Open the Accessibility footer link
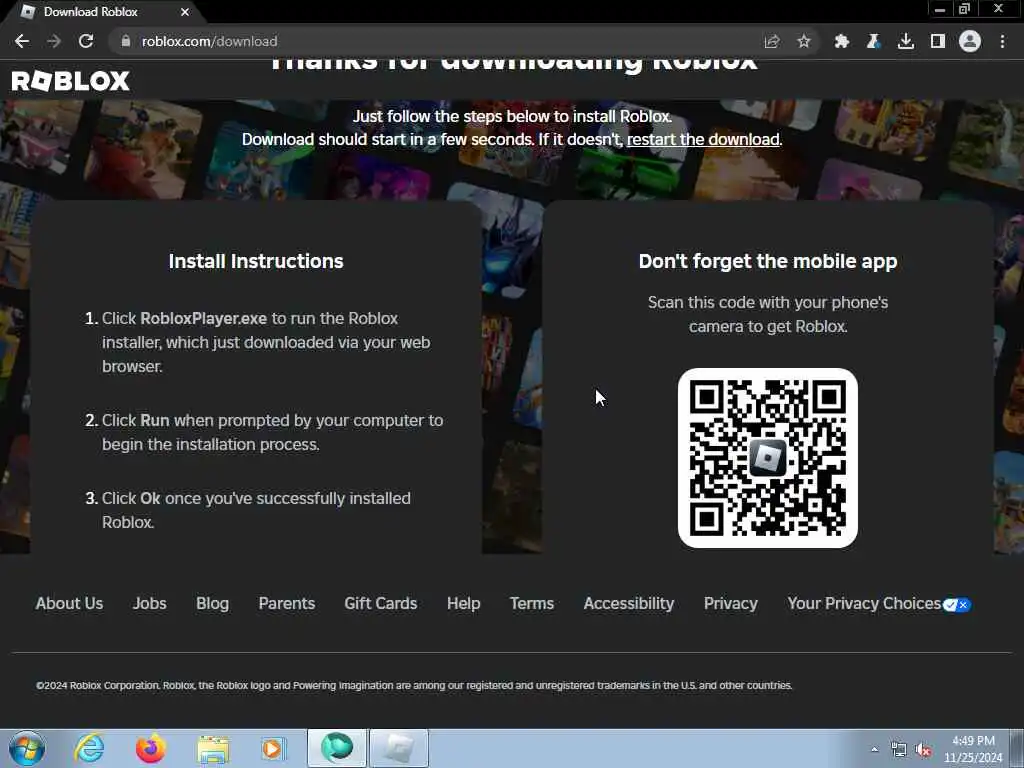Screen dimensions: 1024x768 (629, 603)
